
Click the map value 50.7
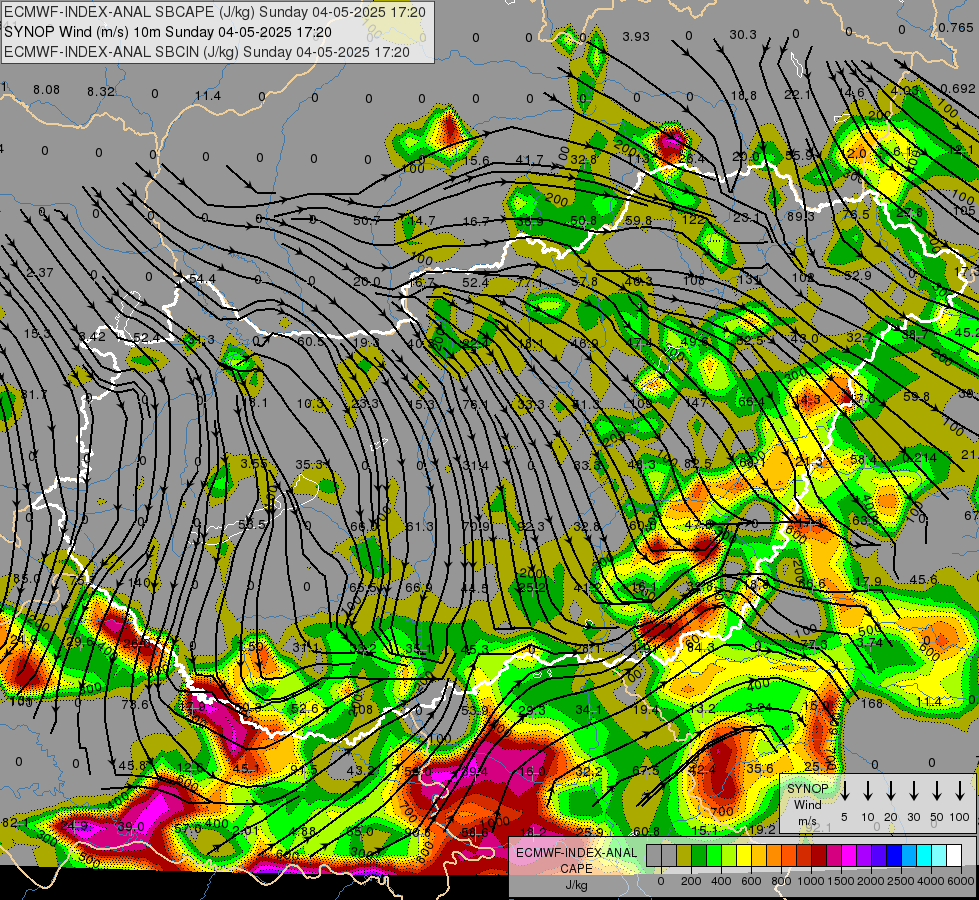pyautogui.click(x=367, y=220)
